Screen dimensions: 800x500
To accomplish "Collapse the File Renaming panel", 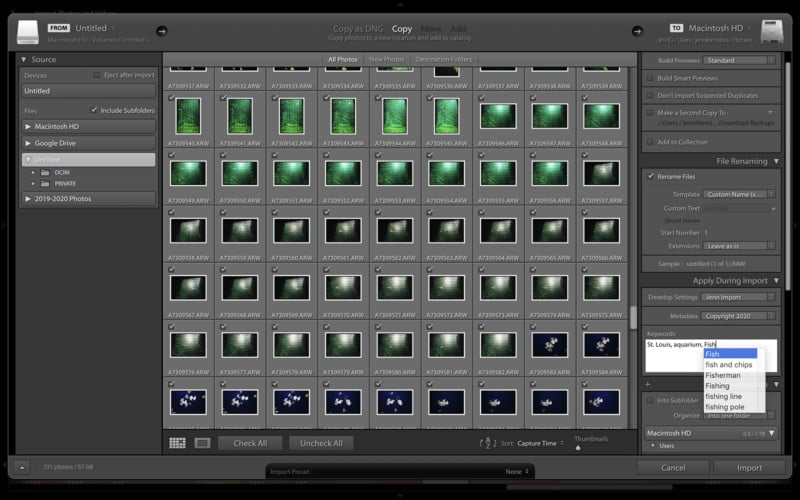I will tap(777, 161).
